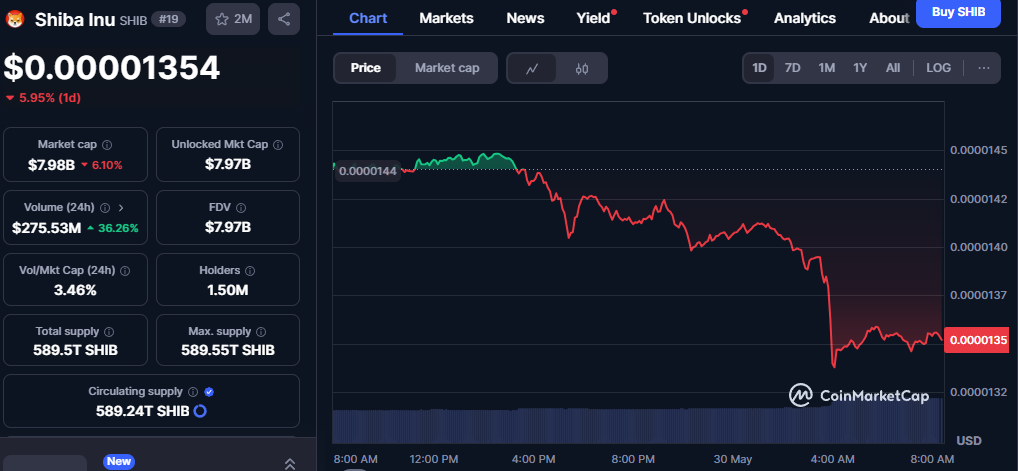Click the 589.55T SHIB max supply value

tap(228, 350)
